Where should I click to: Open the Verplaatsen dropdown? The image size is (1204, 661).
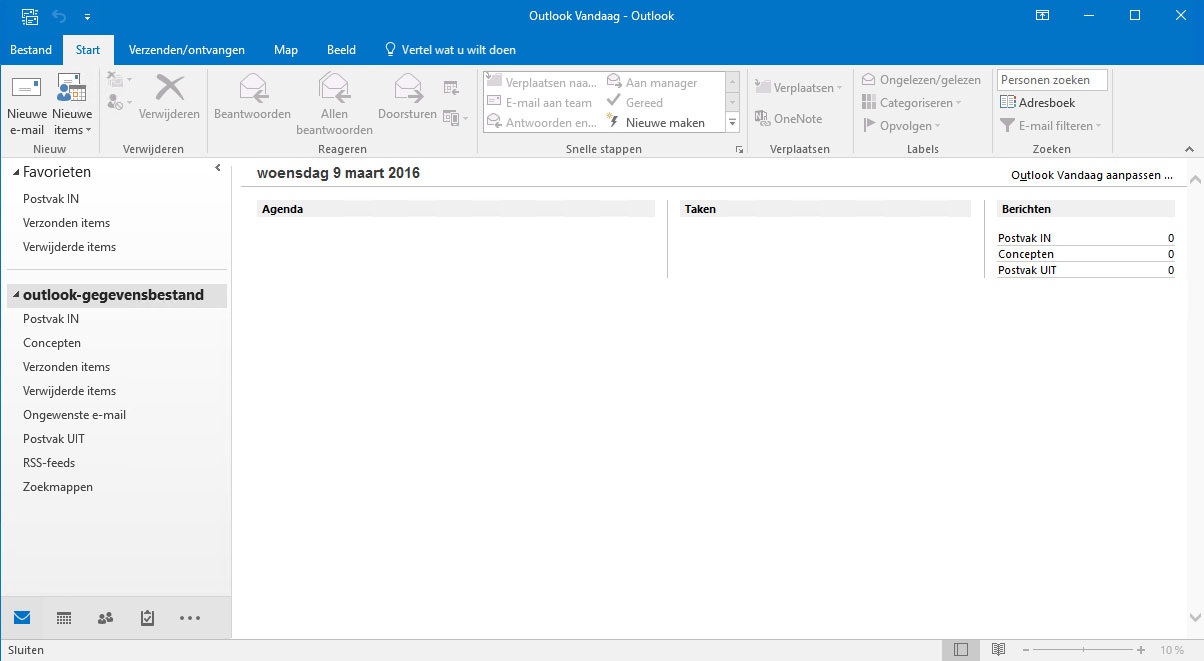click(x=798, y=88)
